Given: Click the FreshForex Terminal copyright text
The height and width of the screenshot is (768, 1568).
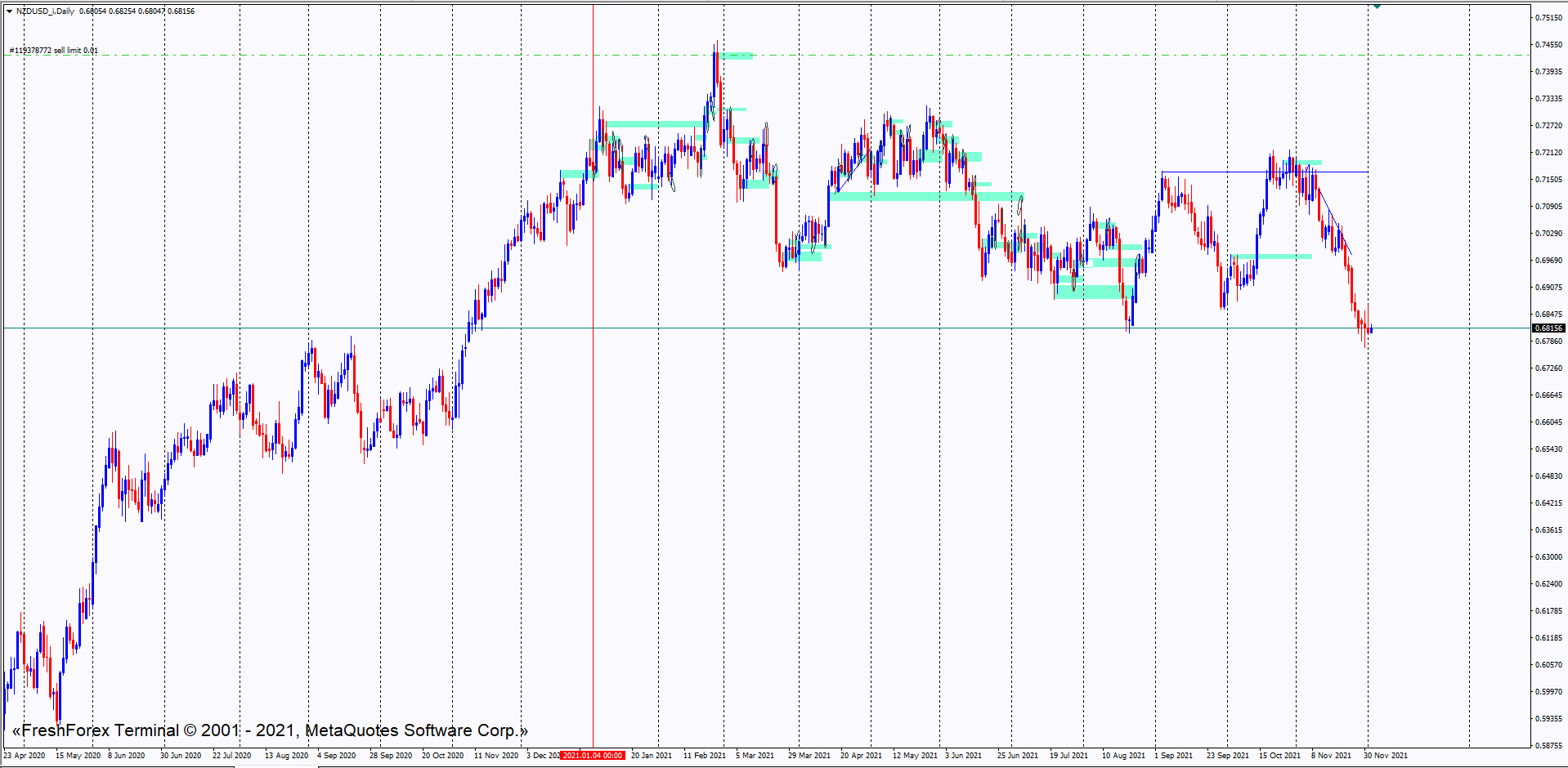Looking at the screenshot, I should (x=270, y=730).
